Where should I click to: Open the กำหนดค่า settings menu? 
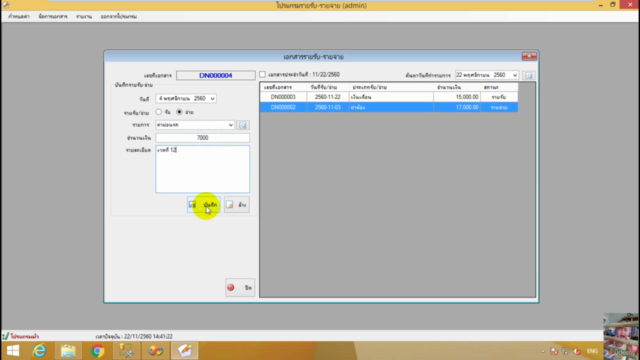pos(19,16)
